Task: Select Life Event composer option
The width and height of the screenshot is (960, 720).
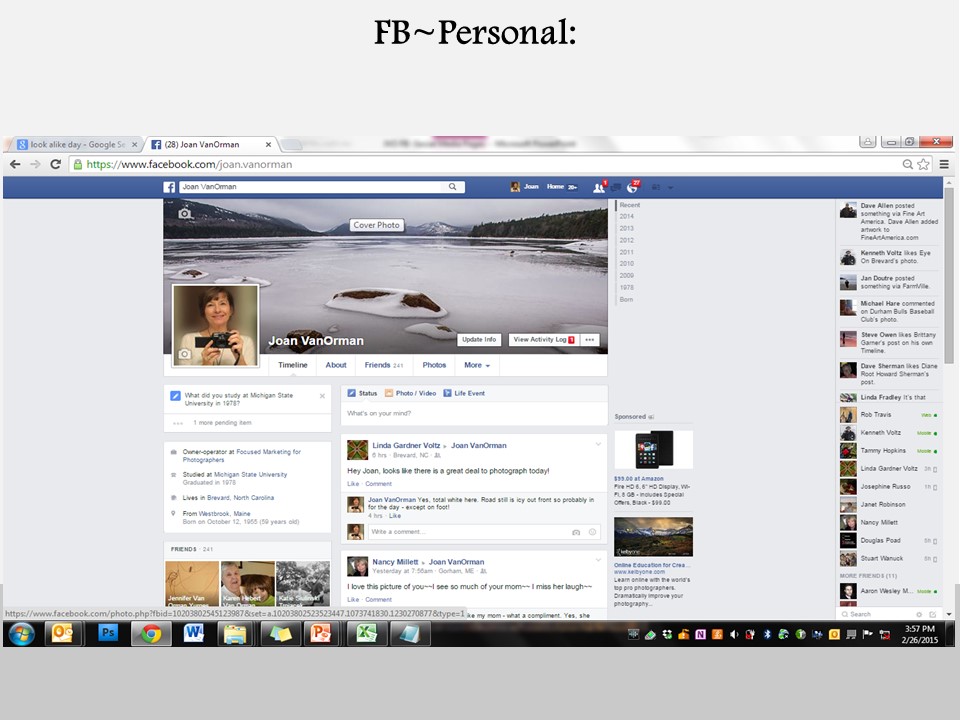Action: 464,393
